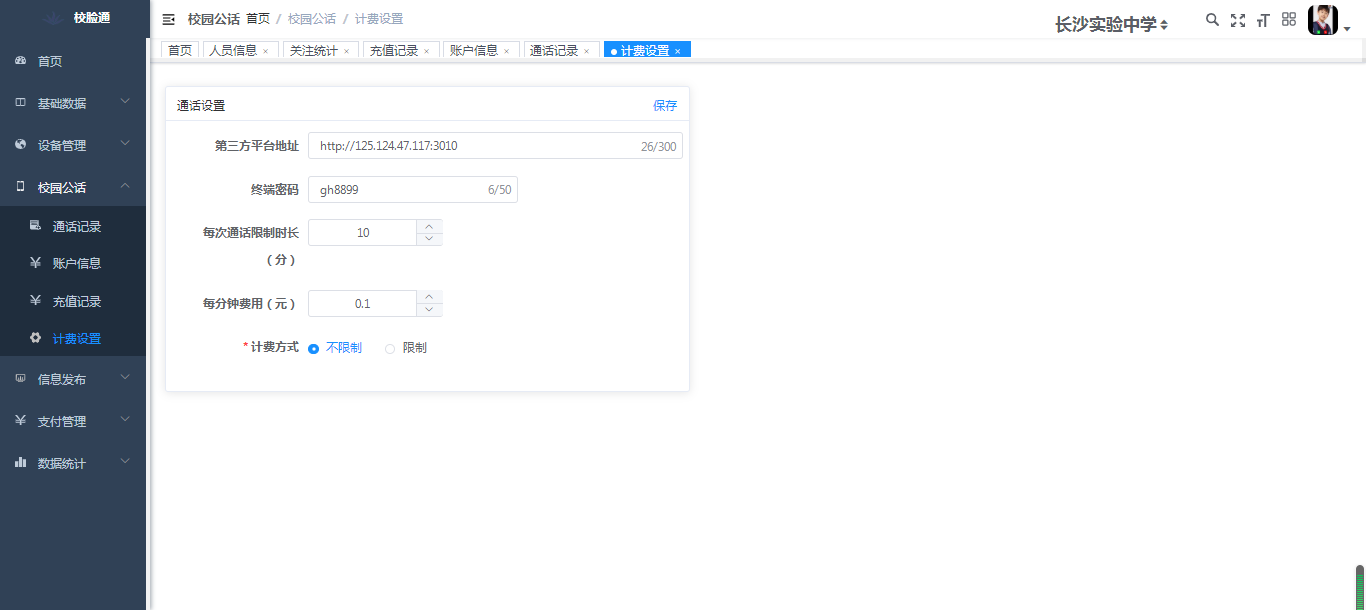Image resolution: width=1366 pixels, height=610 pixels.
Task: Select the 不限制 billing radio option
Action: coord(314,348)
